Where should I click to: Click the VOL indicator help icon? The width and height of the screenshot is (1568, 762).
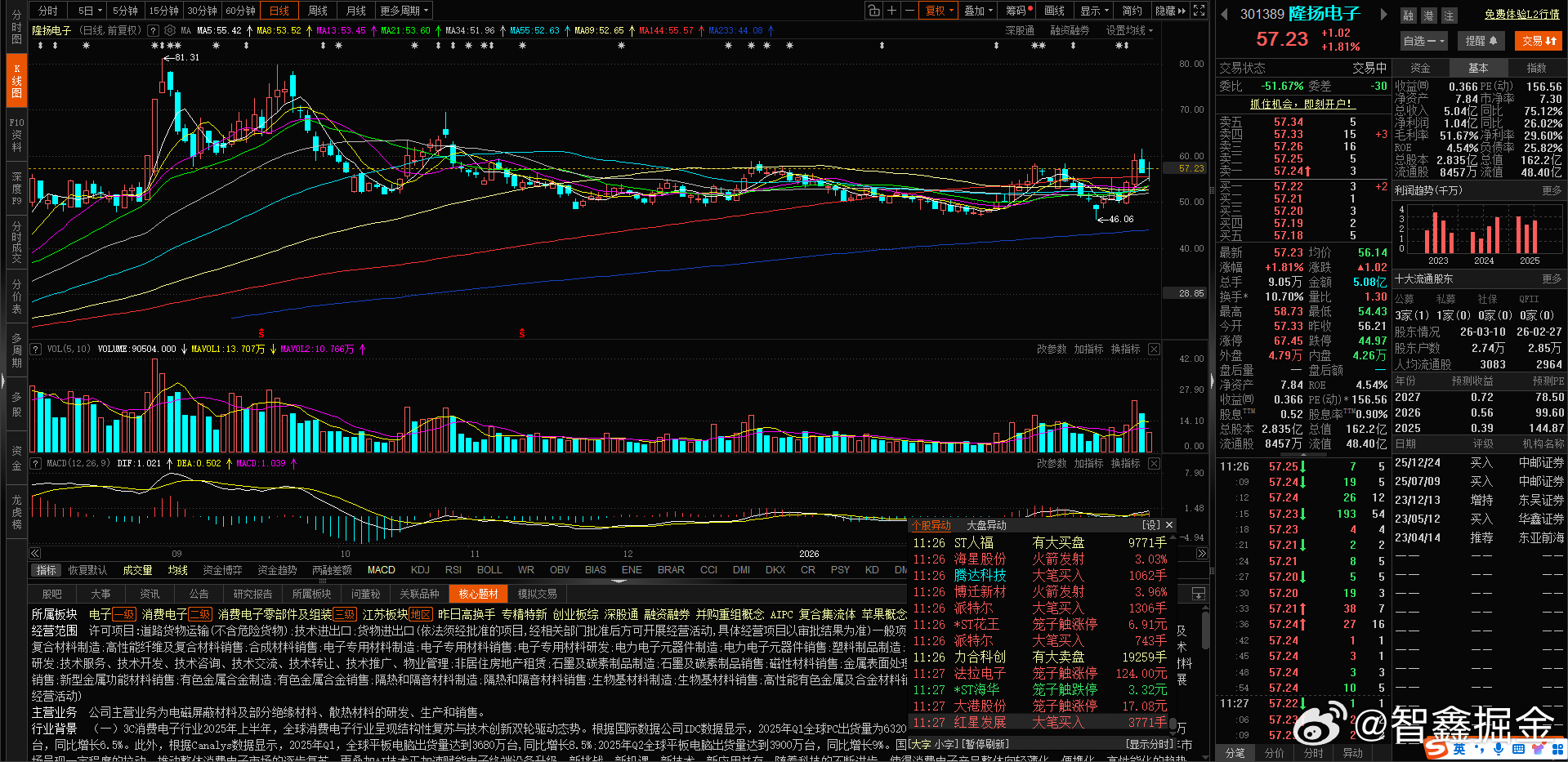tap(36, 349)
